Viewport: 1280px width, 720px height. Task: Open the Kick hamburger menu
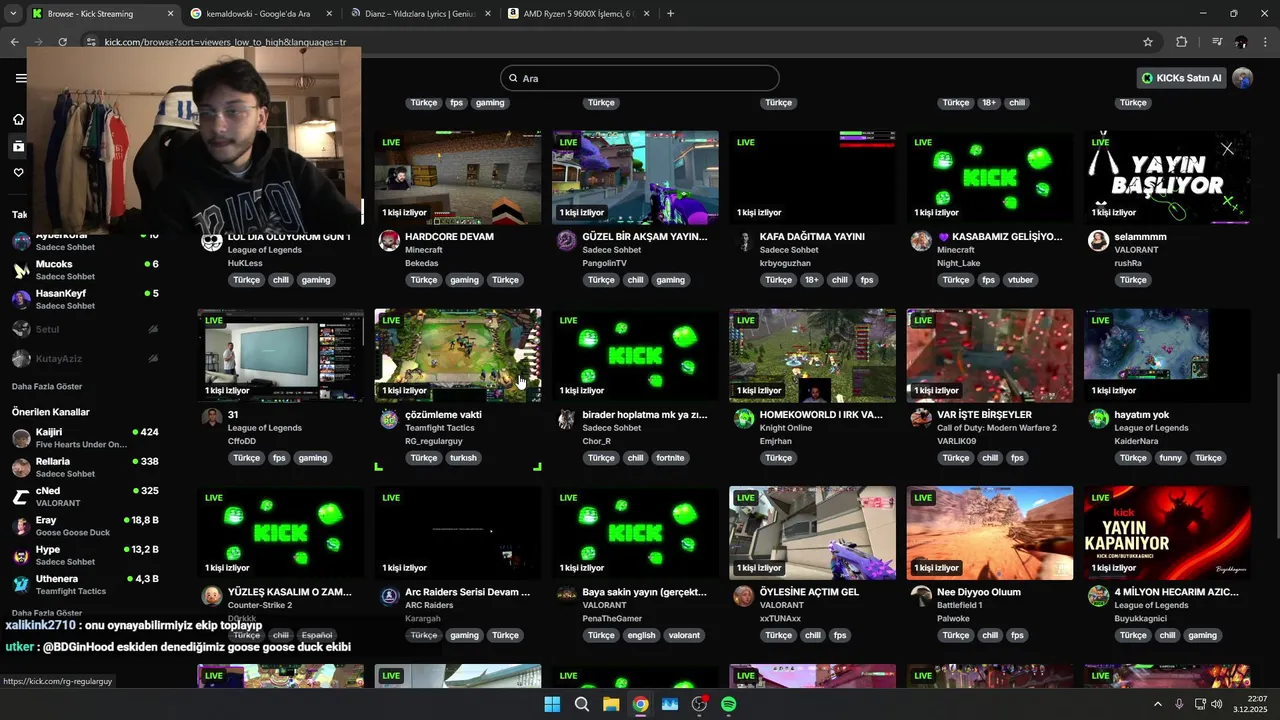click(20, 78)
